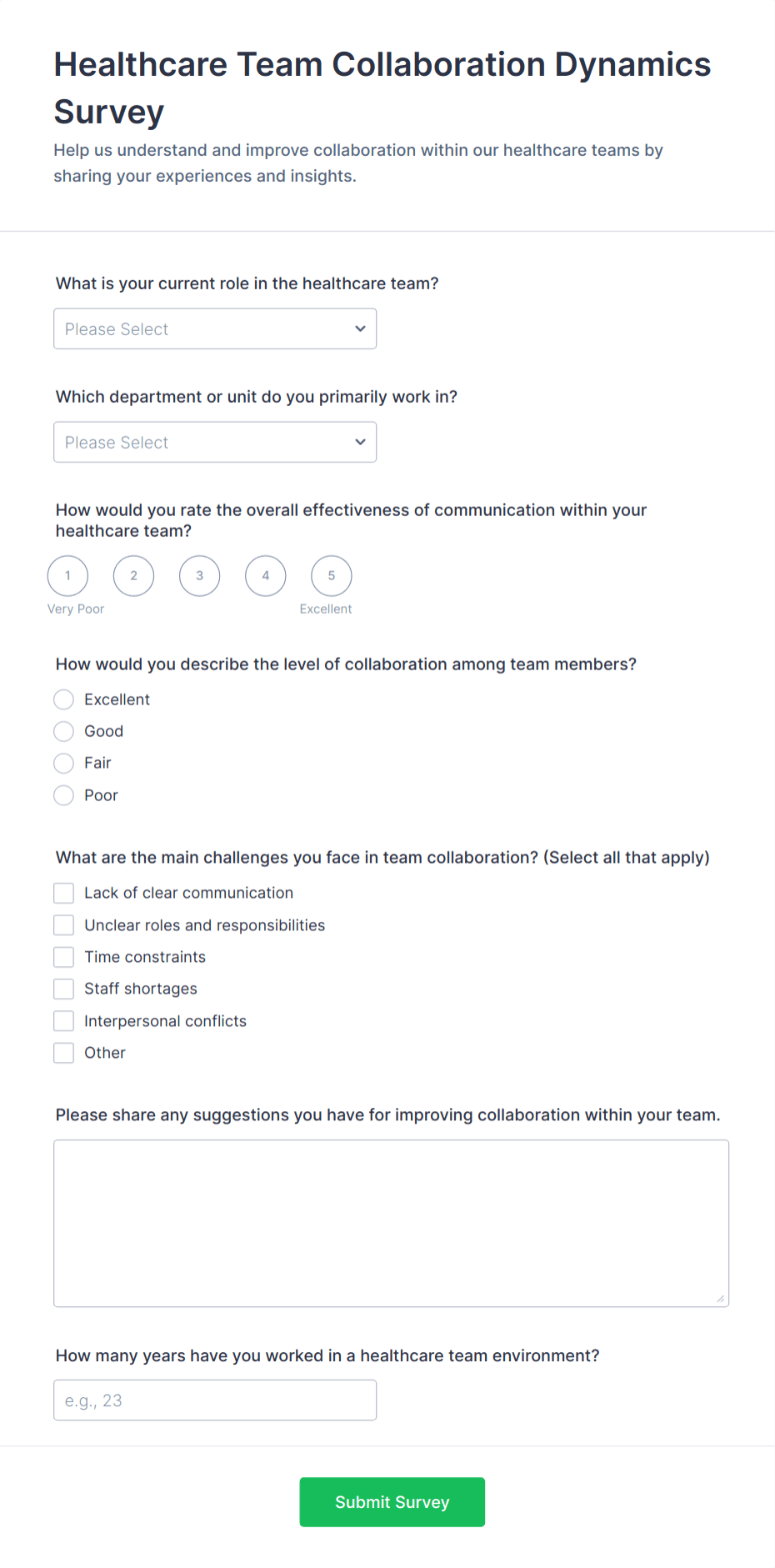Check the 'Time constraints' option

(63, 956)
